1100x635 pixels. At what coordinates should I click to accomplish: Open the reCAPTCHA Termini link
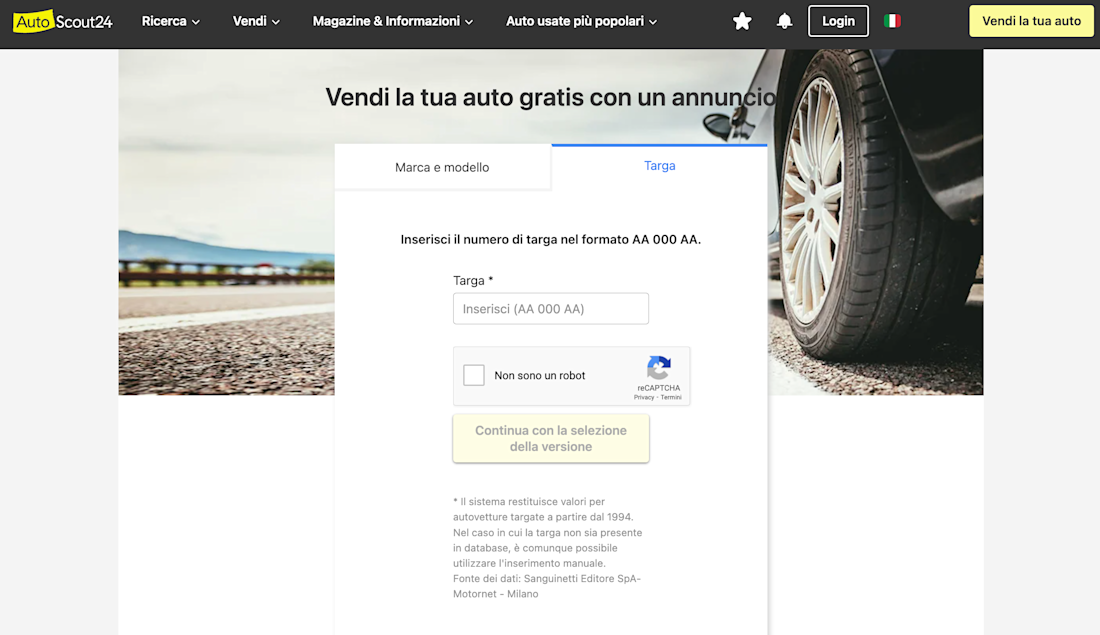[x=671, y=397]
